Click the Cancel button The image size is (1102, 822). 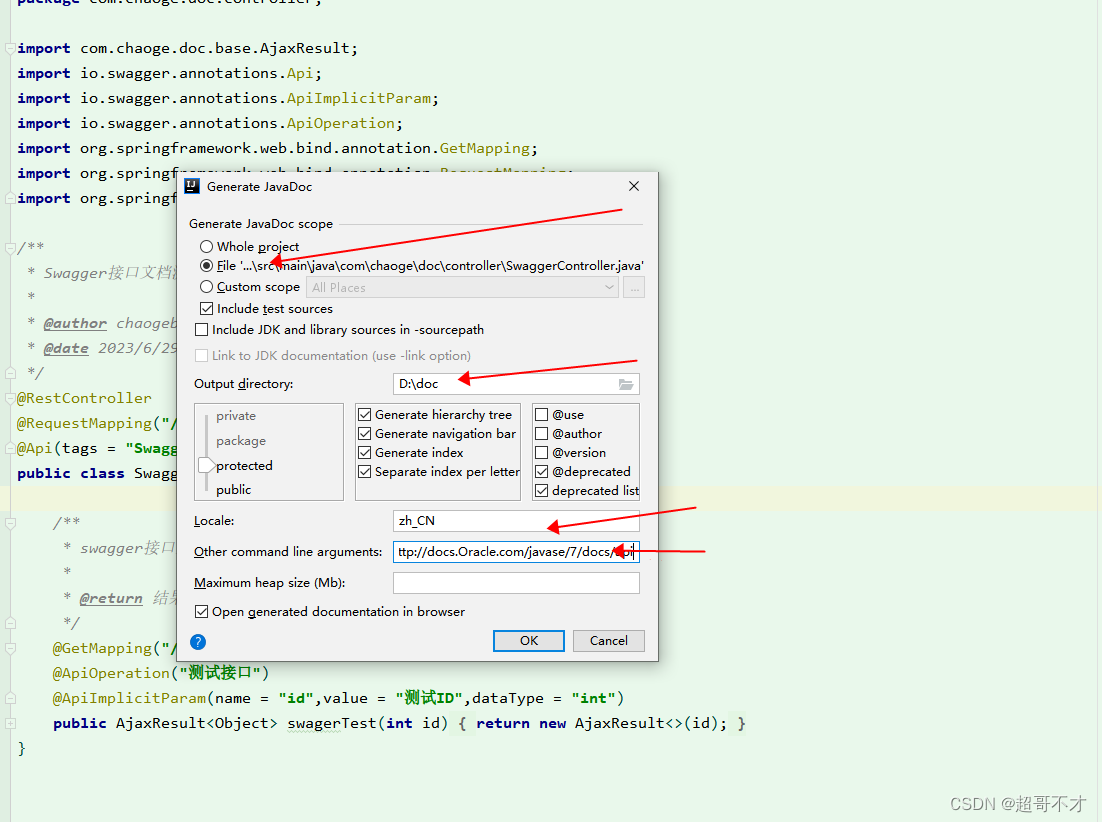[609, 641]
